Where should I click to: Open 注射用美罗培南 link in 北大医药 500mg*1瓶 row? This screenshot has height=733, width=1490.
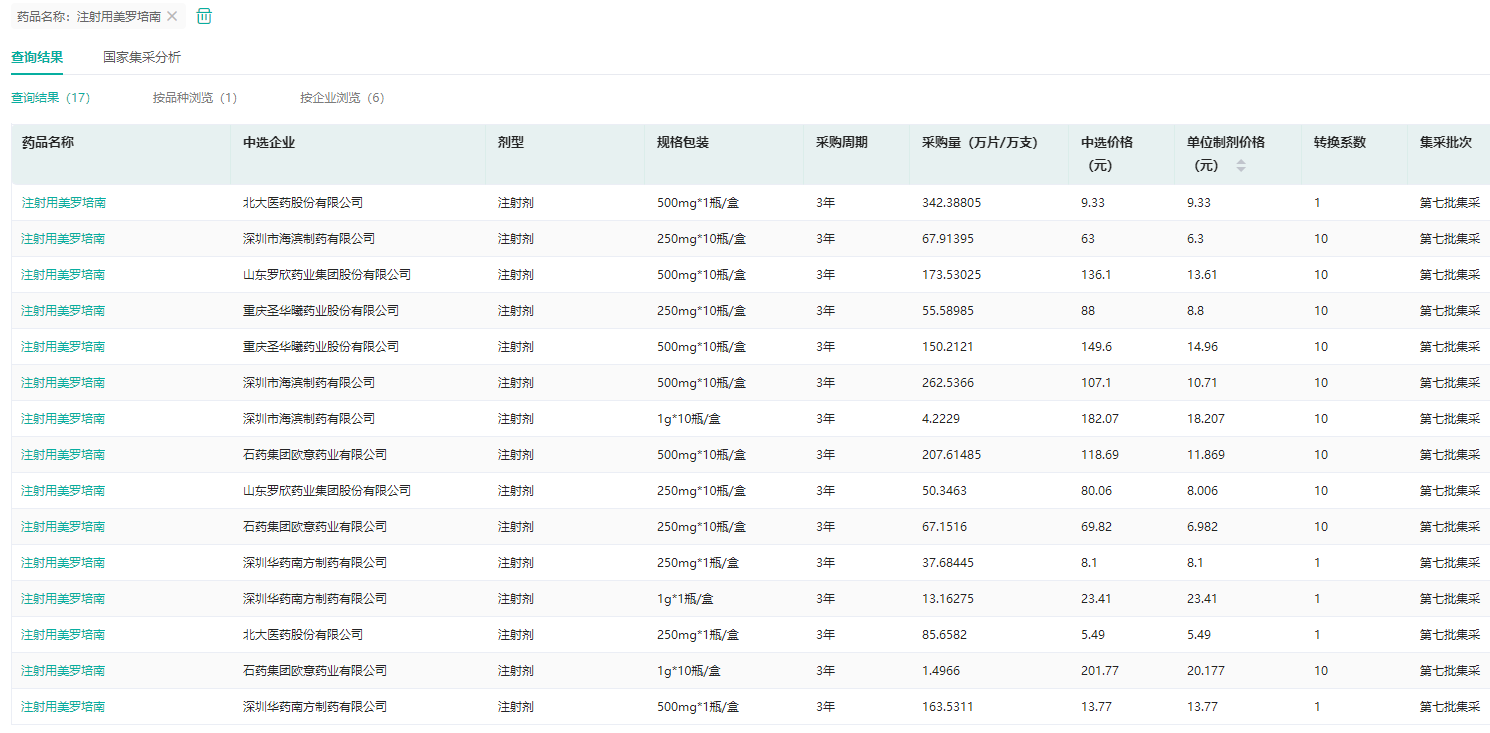coord(64,202)
